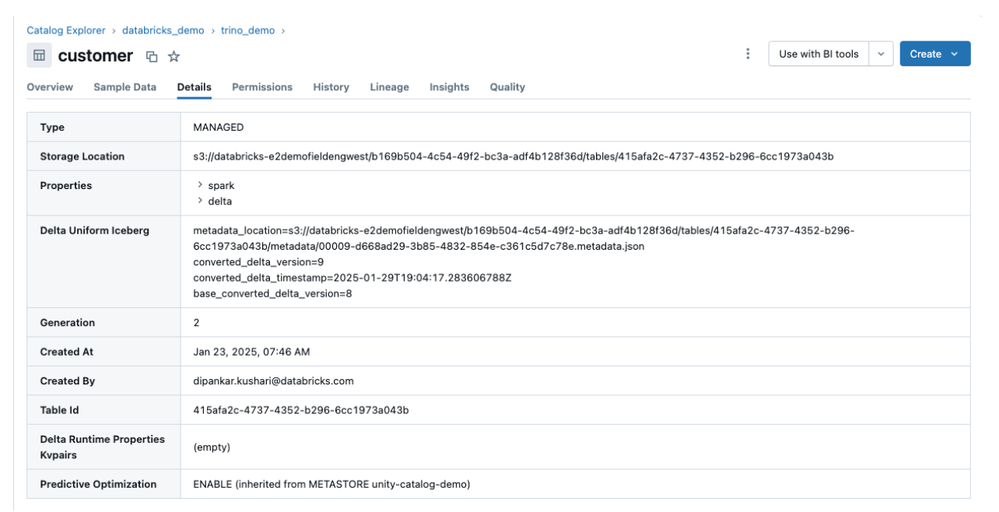Click Use with BI tools button

click(x=818, y=54)
